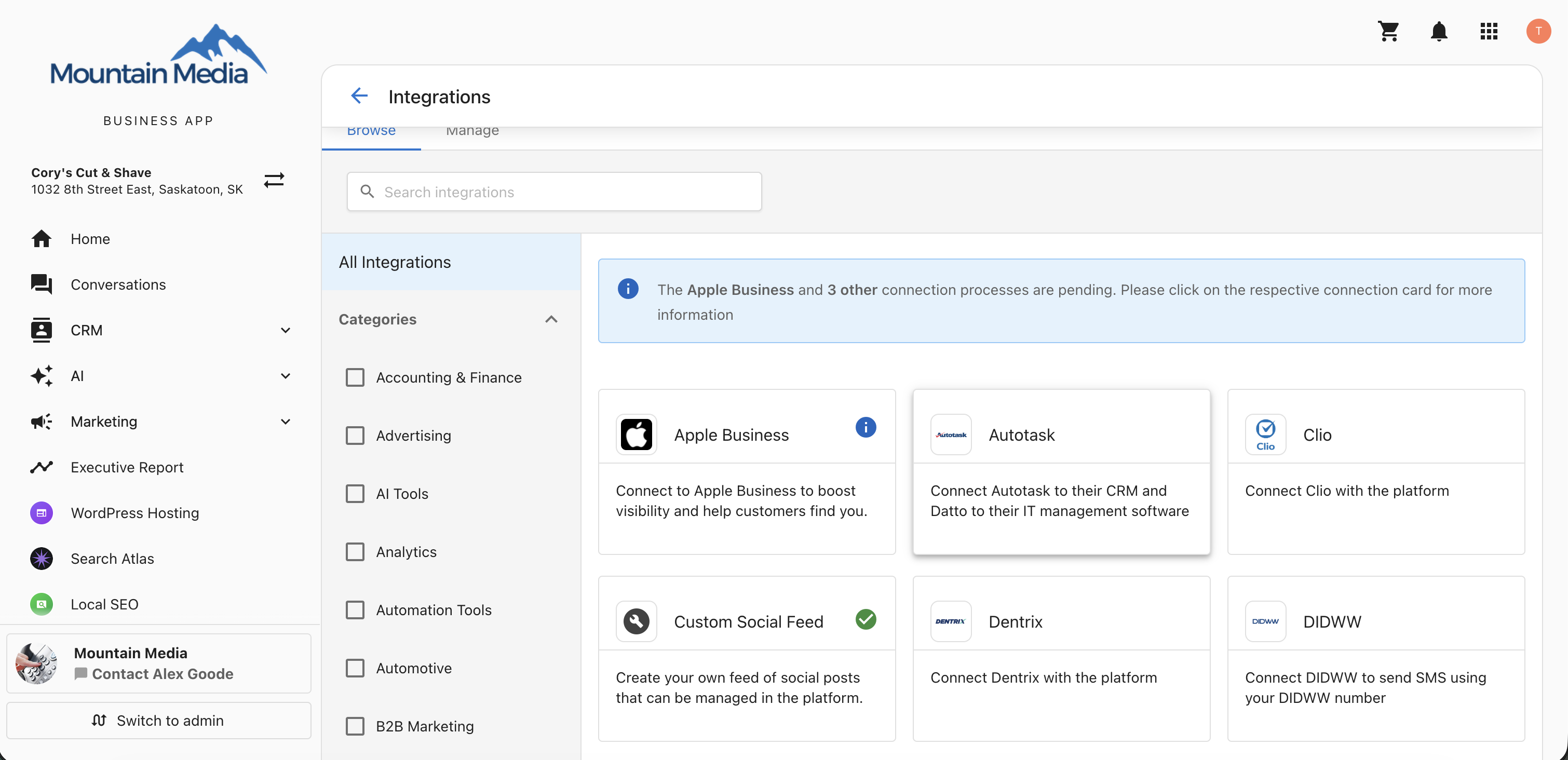The image size is (1568, 760).
Task: Expand the Marketing menu chevron
Action: coord(286,421)
